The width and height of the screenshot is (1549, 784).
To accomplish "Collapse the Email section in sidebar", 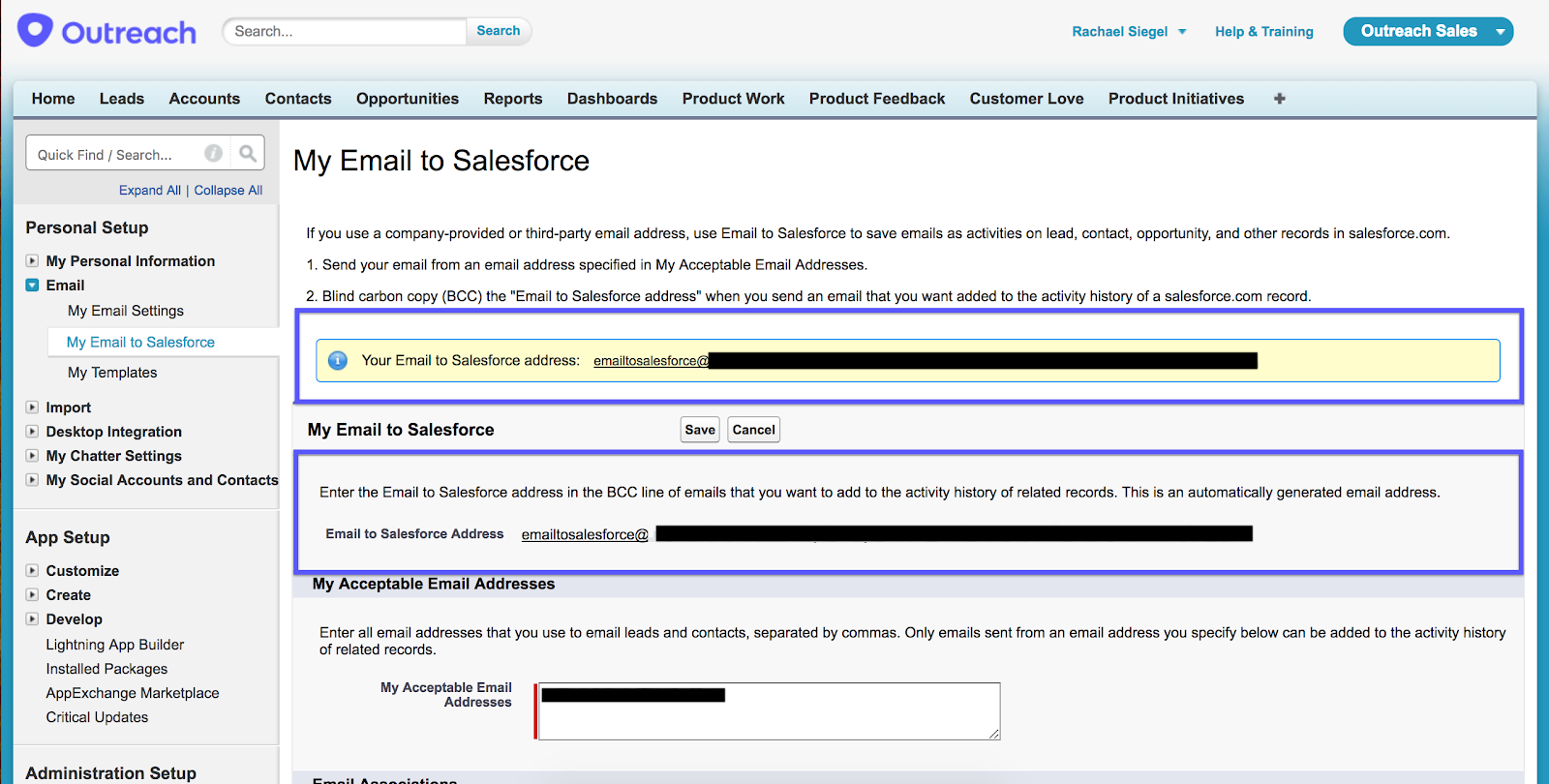I will click(32, 286).
